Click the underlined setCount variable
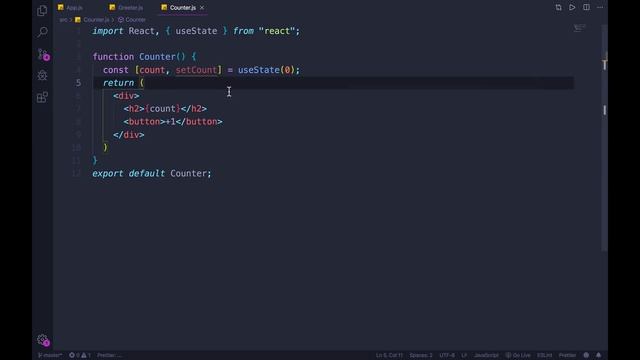 pyautogui.click(x=196, y=70)
